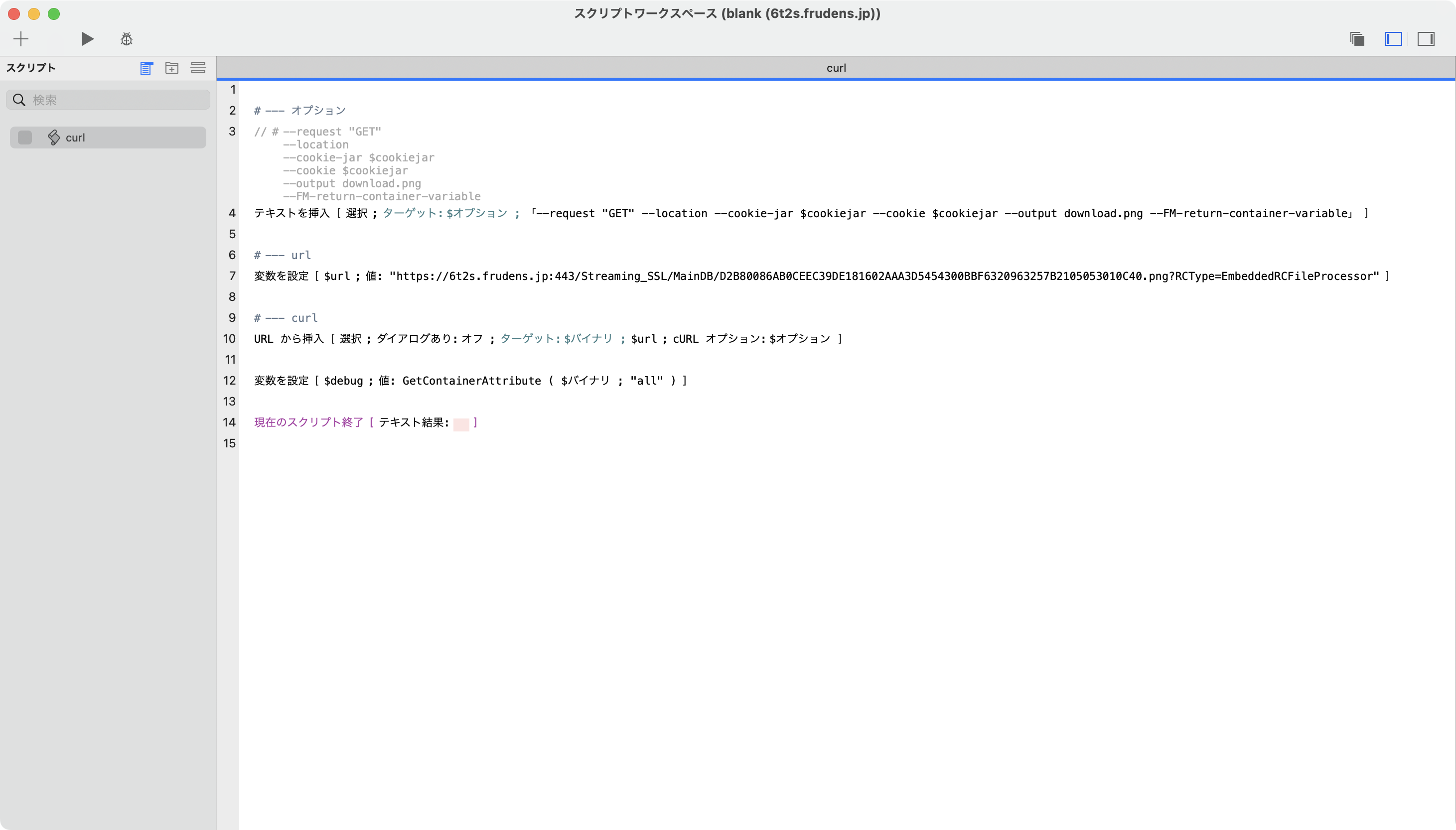Open the script debugger bug icon
This screenshot has height=830, width=1456.
(127, 39)
